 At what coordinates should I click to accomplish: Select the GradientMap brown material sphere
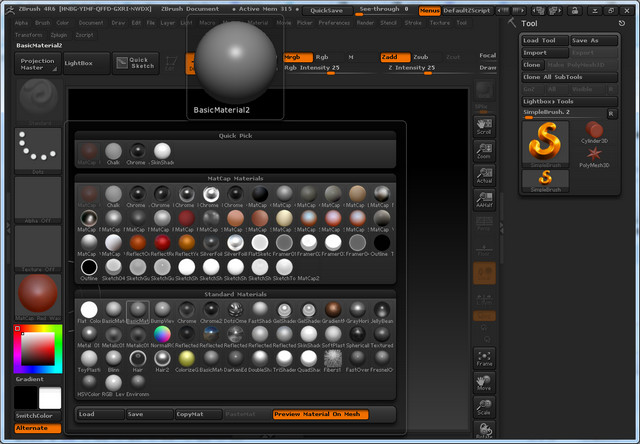tap(333, 310)
